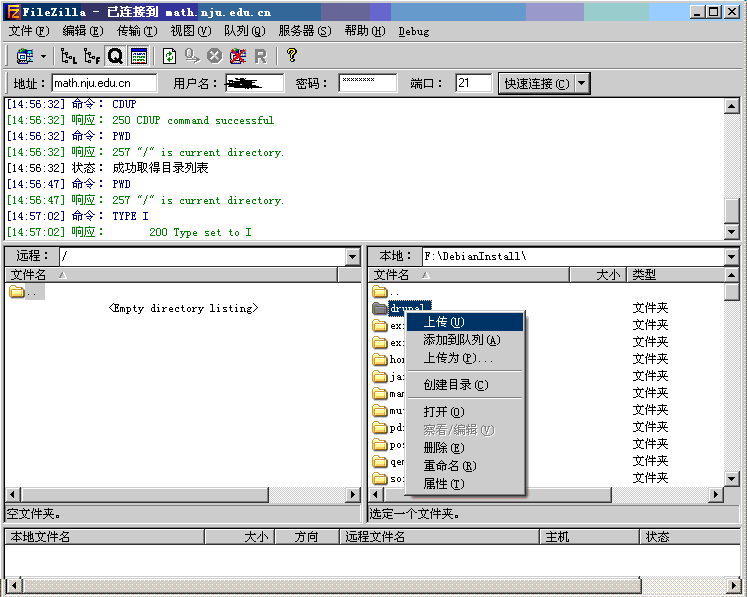Click the 快速连接 button

point(536,84)
